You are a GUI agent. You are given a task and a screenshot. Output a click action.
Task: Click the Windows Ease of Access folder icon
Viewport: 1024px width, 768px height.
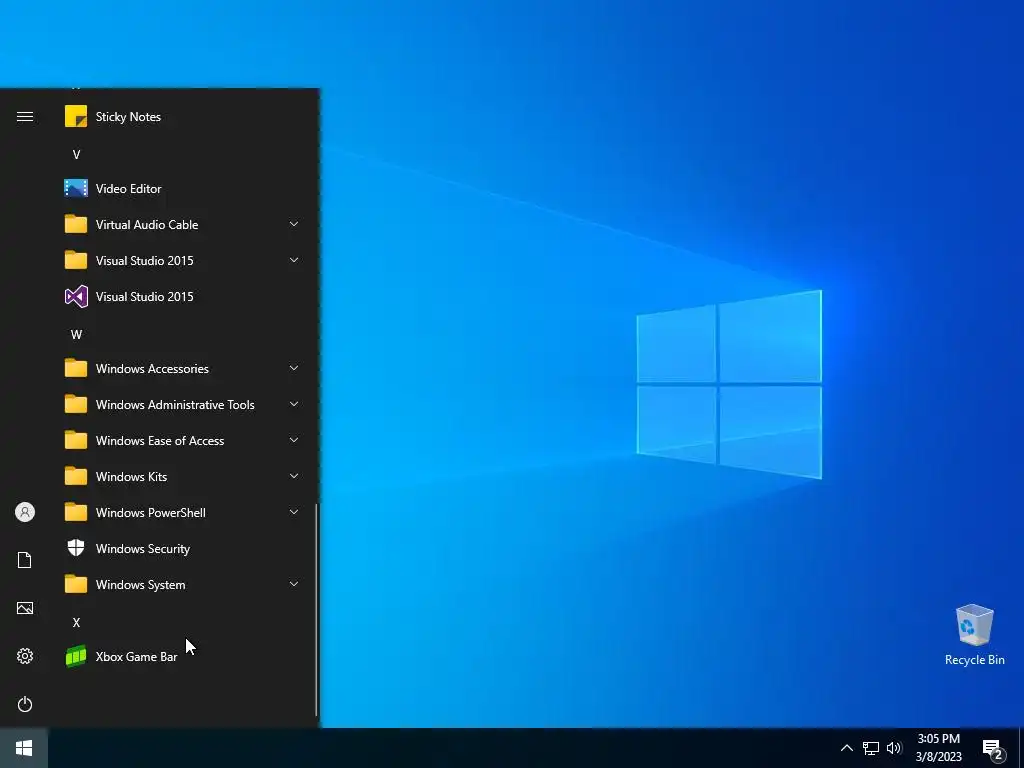pyautogui.click(x=76, y=440)
